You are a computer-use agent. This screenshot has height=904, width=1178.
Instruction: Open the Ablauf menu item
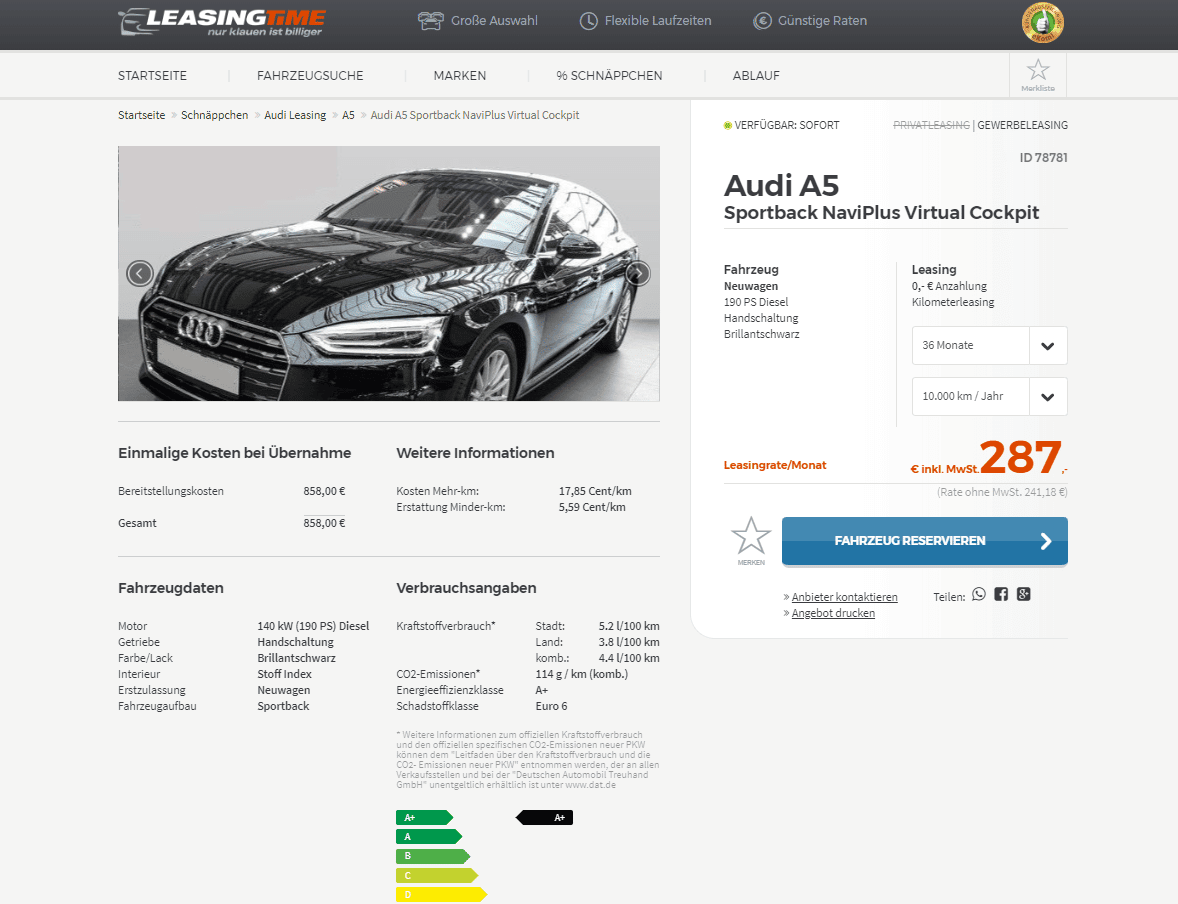click(756, 76)
